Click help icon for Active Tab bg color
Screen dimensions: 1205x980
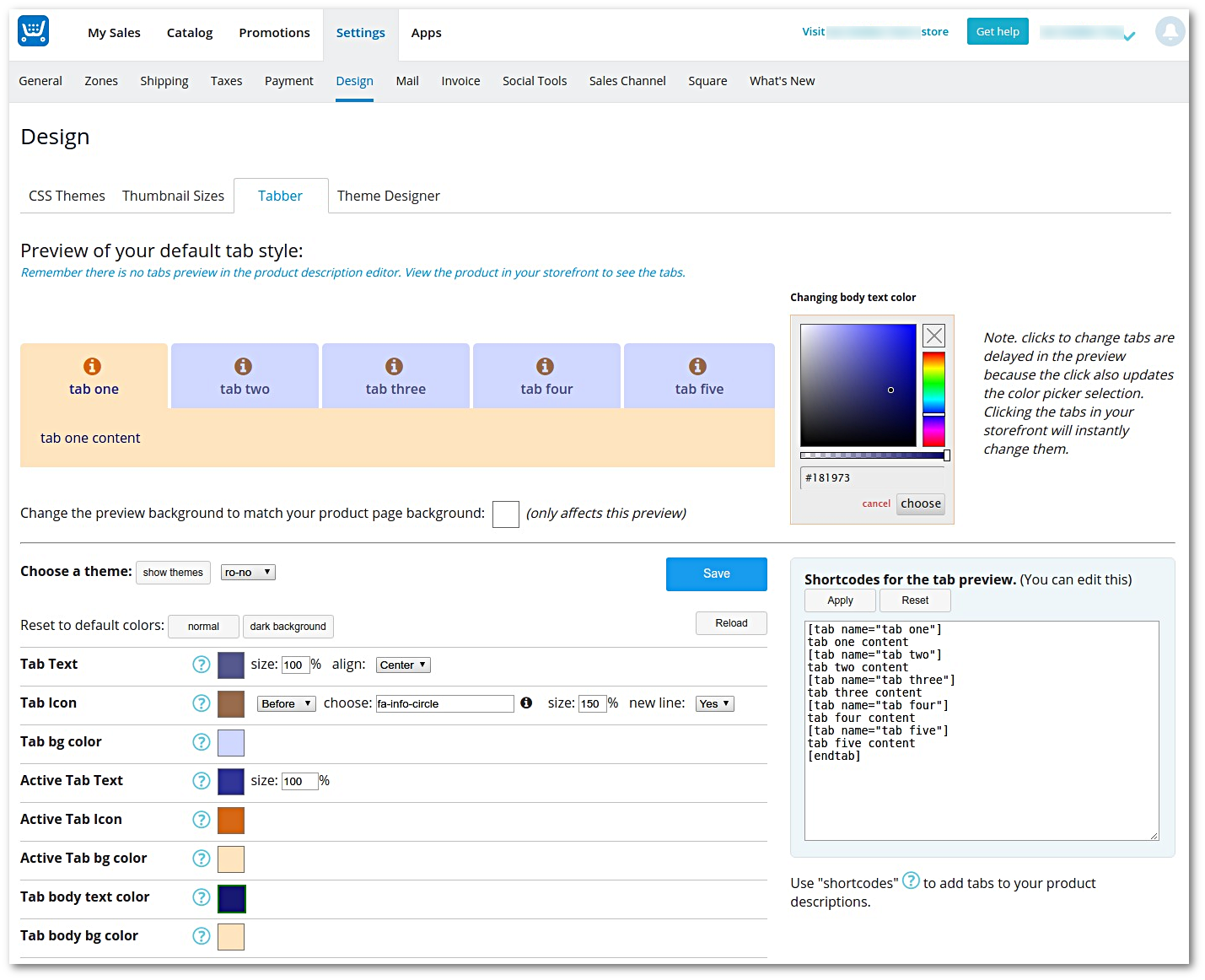(x=201, y=859)
